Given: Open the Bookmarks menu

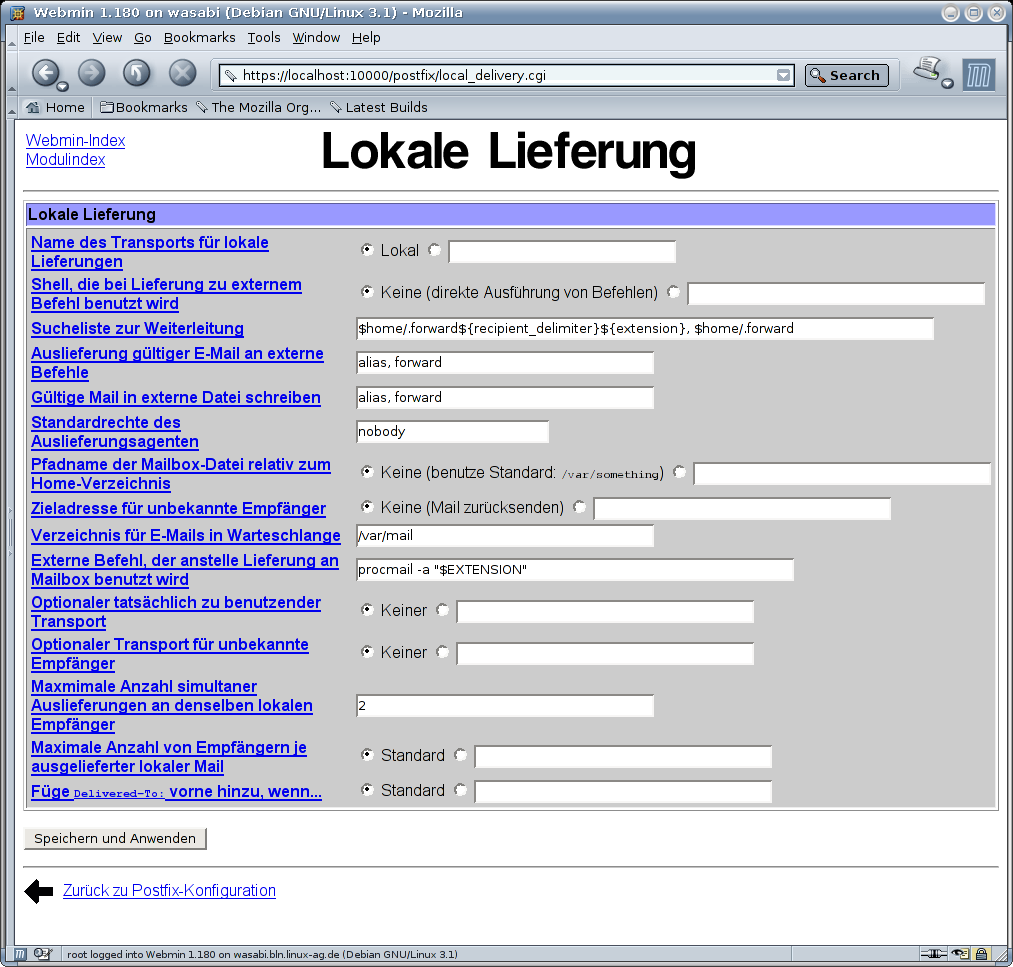Looking at the screenshot, I should click(x=200, y=37).
